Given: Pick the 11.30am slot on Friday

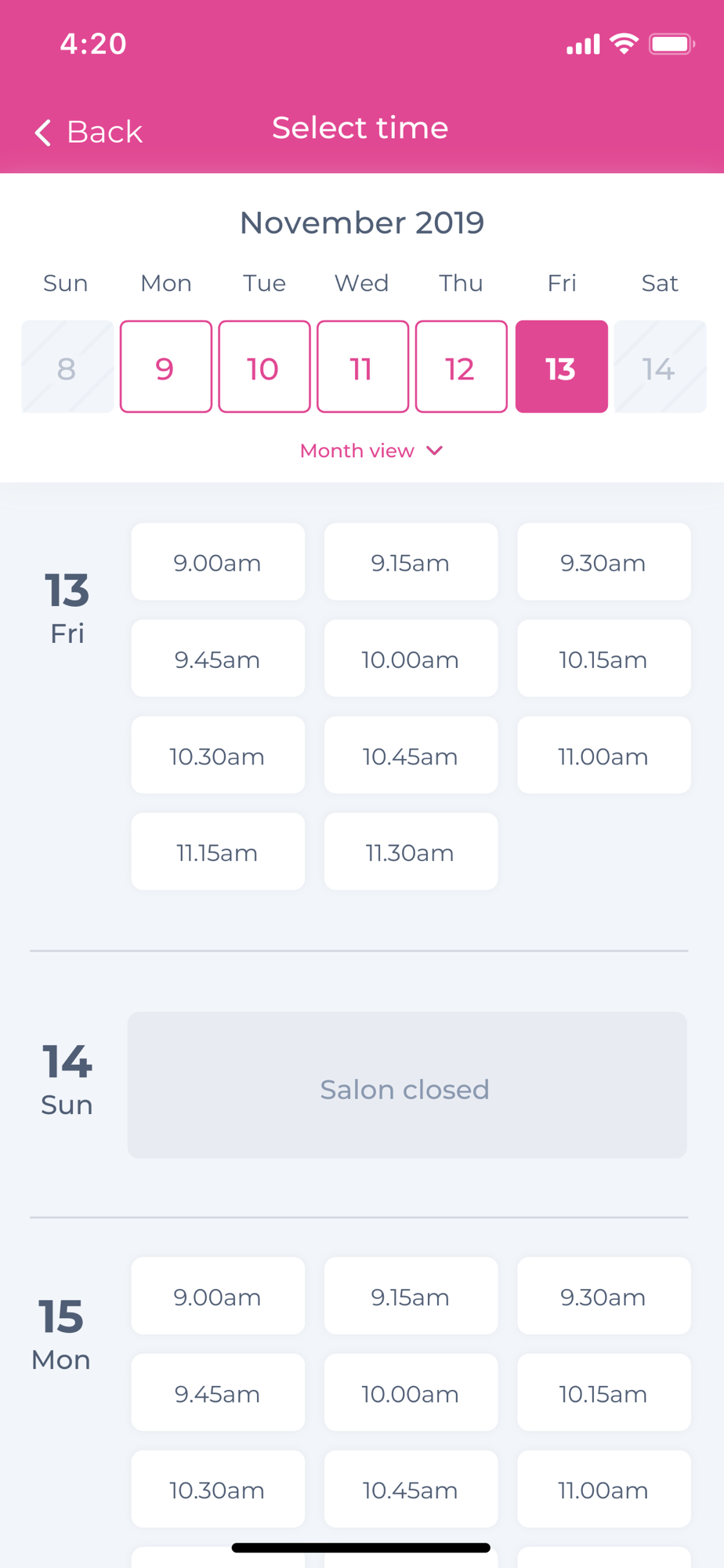Looking at the screenshot, I should tap(411, 852).
